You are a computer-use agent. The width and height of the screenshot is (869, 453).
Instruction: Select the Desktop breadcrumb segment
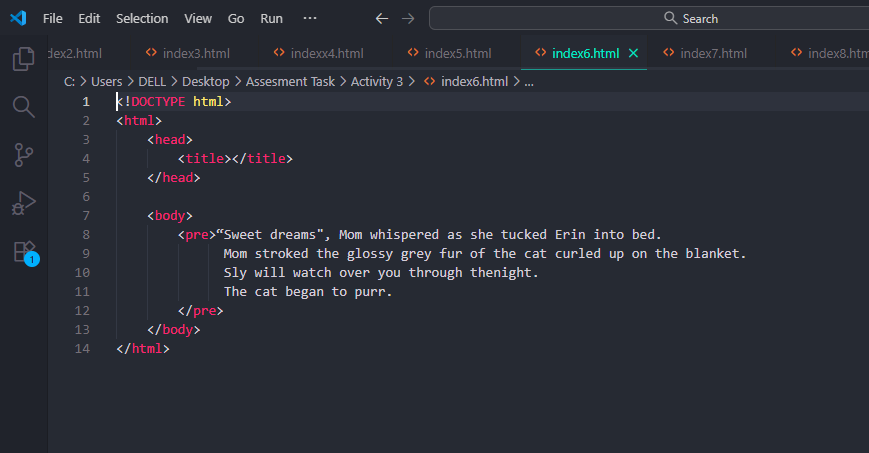(x=205, y=82)
